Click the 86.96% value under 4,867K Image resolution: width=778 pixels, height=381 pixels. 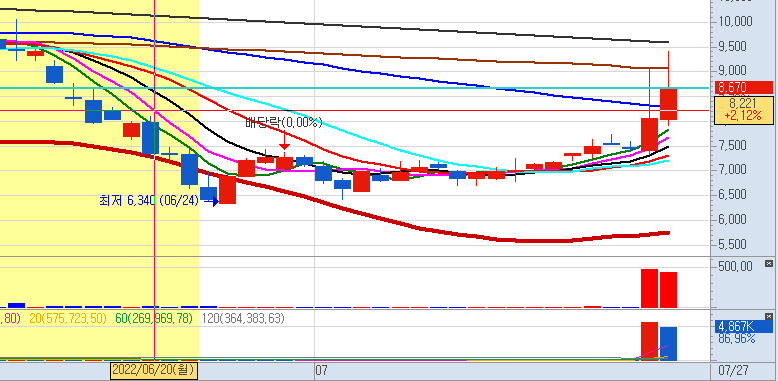click(736, 339)
